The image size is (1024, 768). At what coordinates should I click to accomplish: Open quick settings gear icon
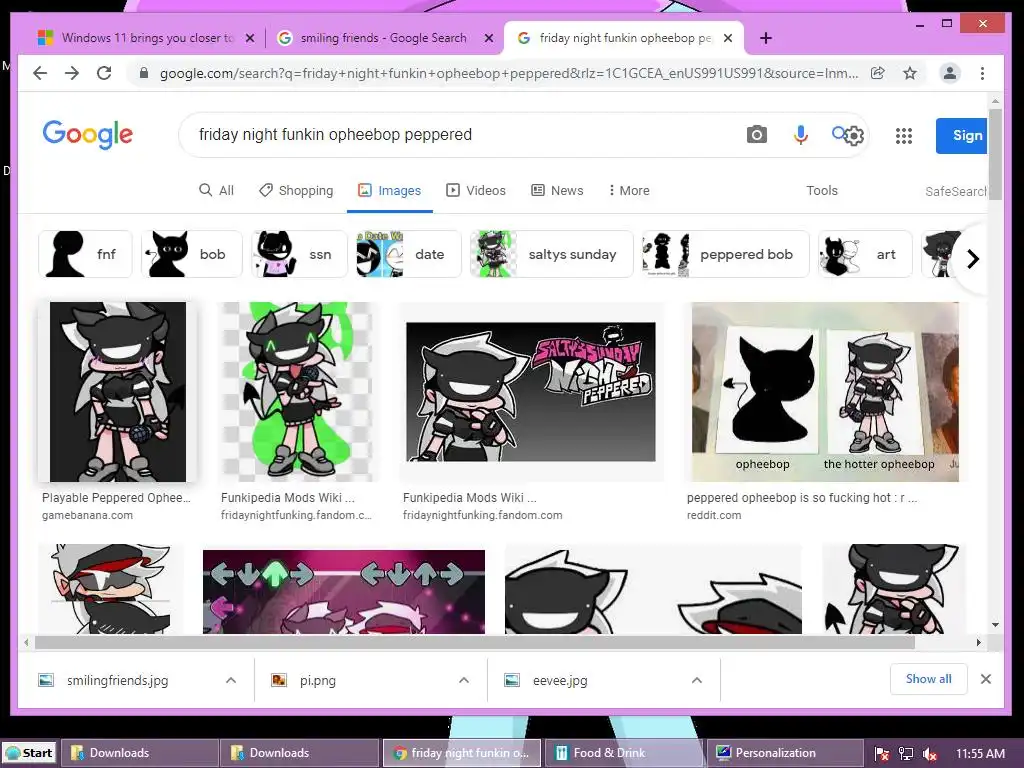coord(854,136)
